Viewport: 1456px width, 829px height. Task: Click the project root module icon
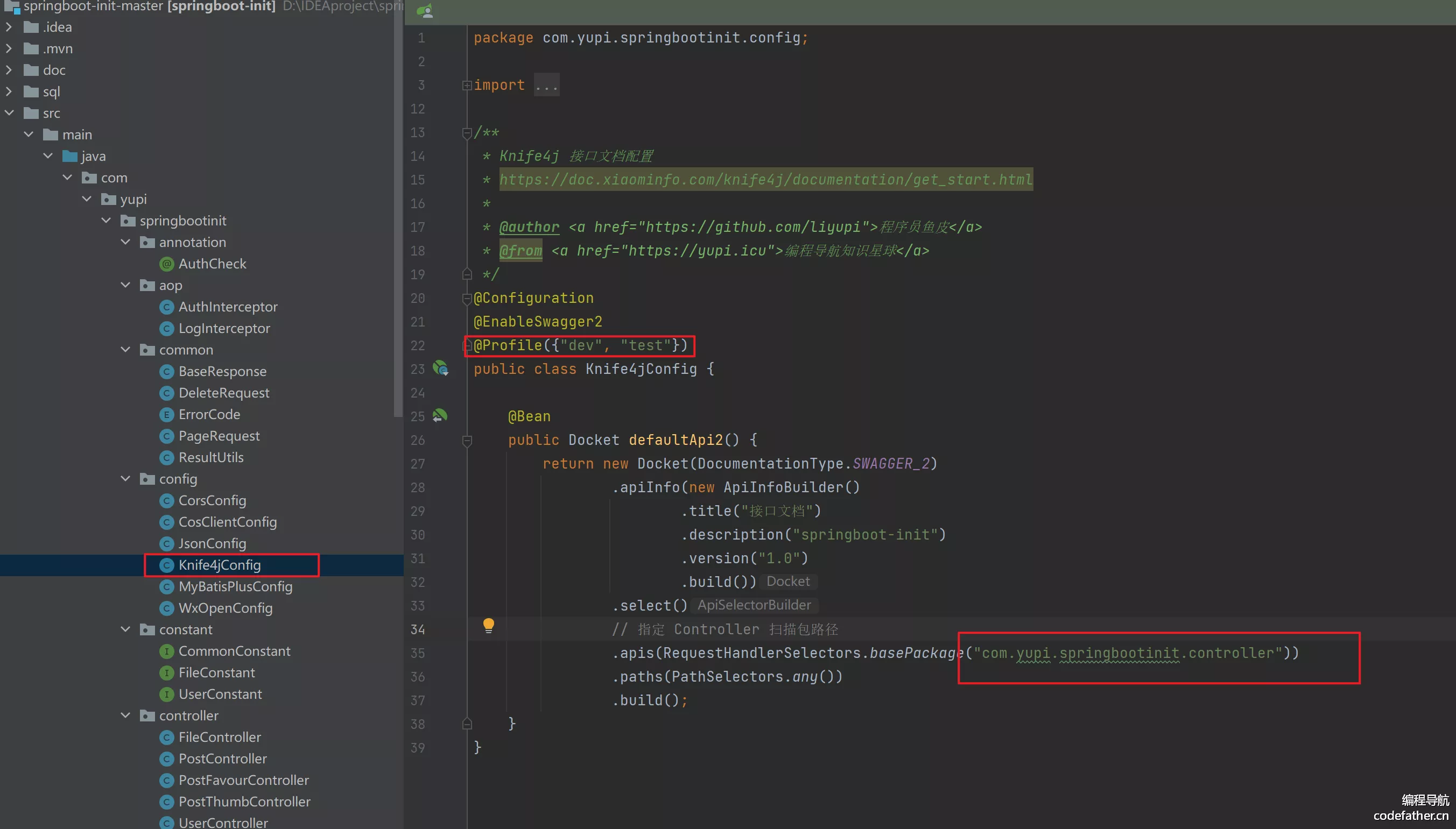(x=12, y=7)
